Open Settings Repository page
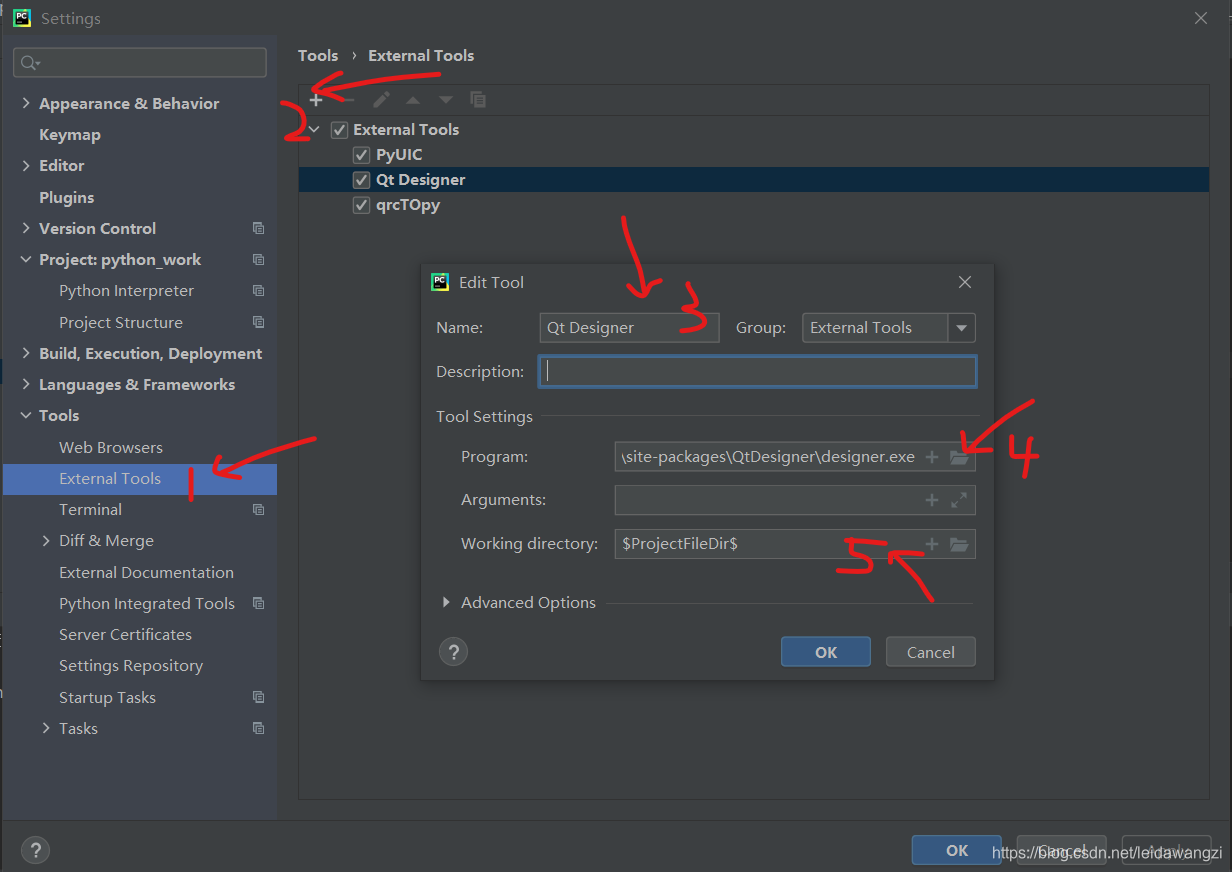The width and height of the screenshot is (1232, 872). (x=131, y=665)
